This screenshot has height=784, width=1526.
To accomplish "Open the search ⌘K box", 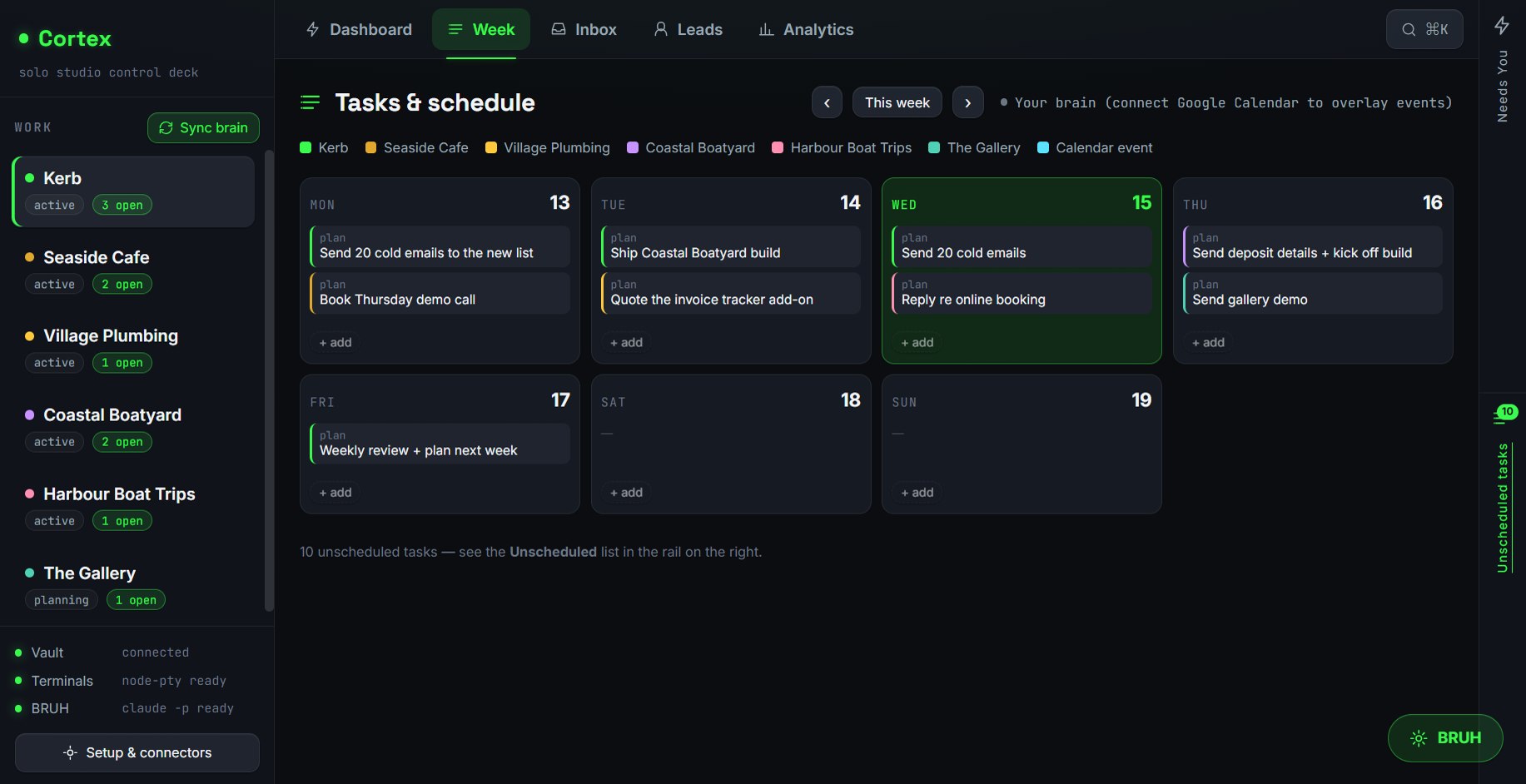I will [1424, 29].
